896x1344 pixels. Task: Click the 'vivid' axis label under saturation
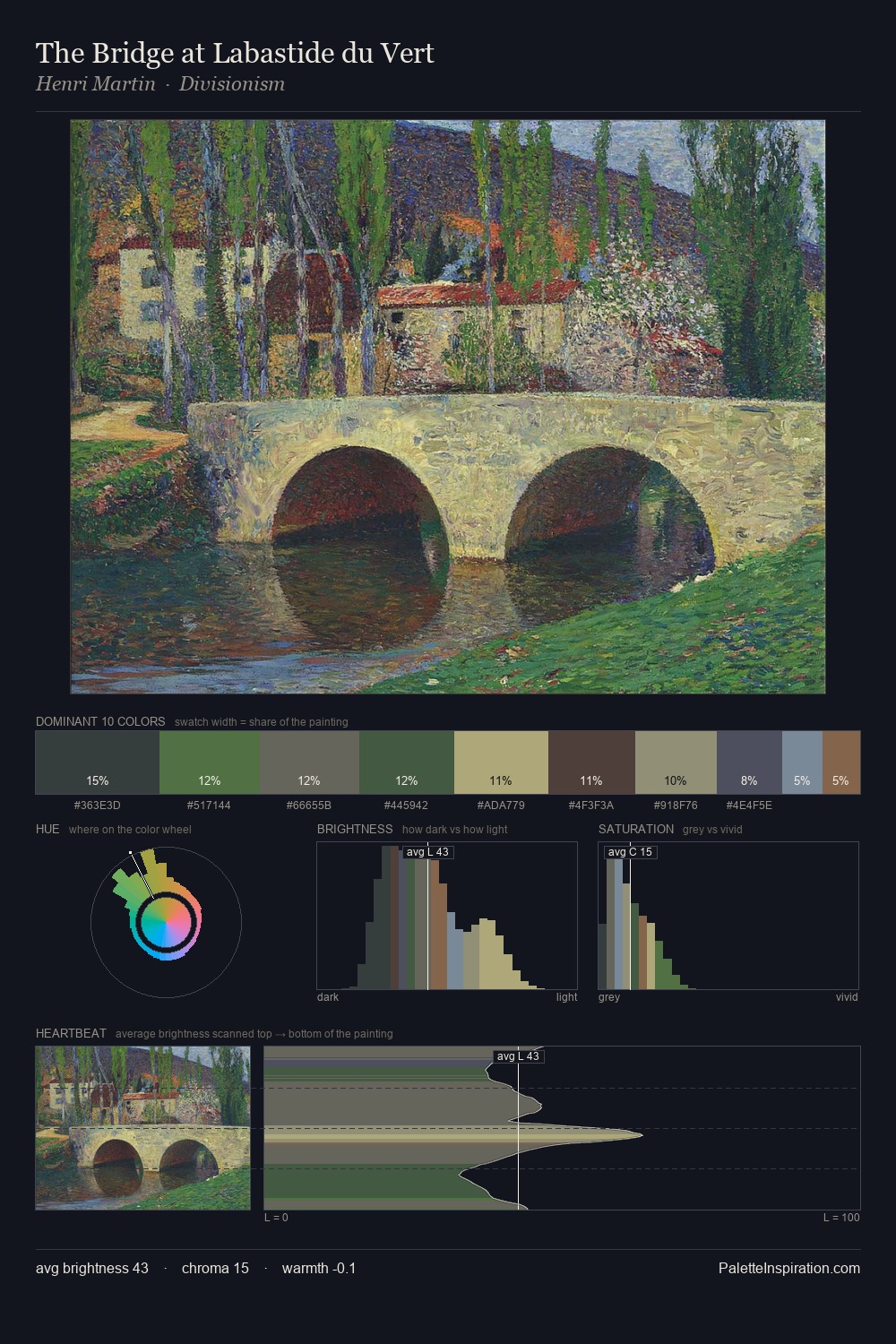[847, 997]
